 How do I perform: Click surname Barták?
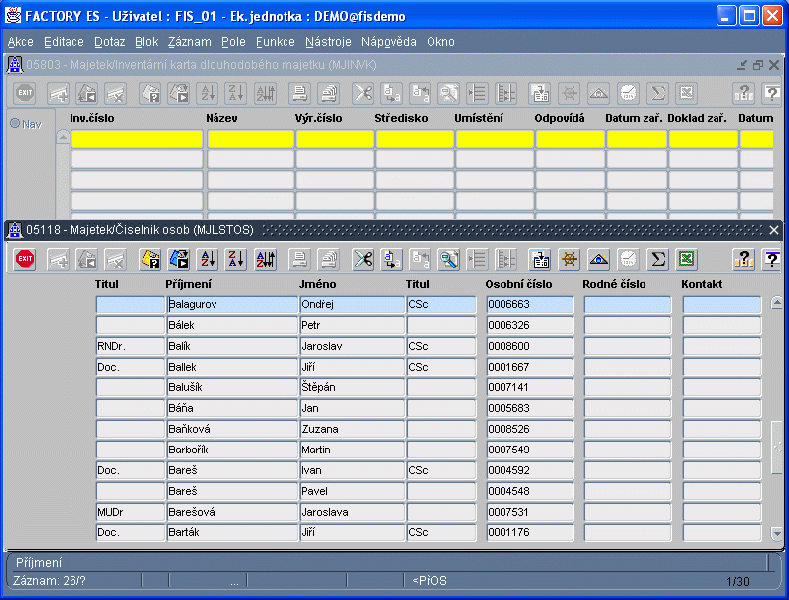pyautogui.click(x=232, y=533)
